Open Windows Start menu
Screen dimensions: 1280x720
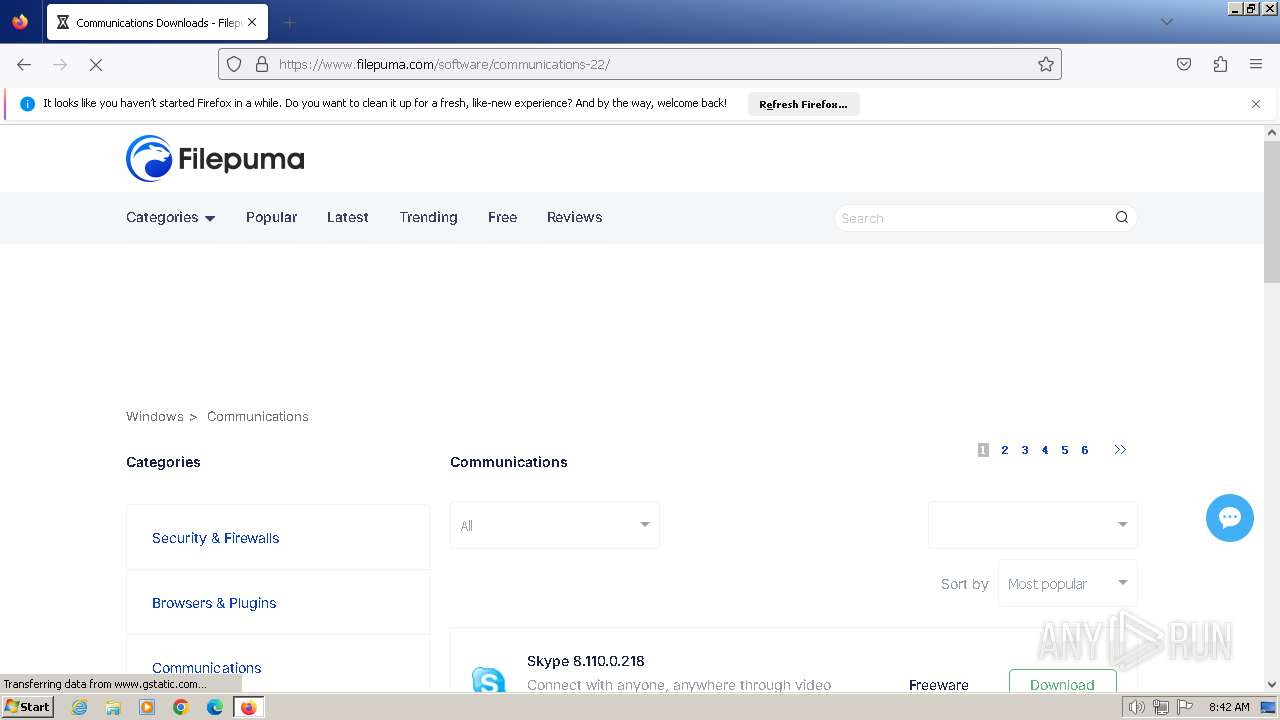click(x=27, y=707)
